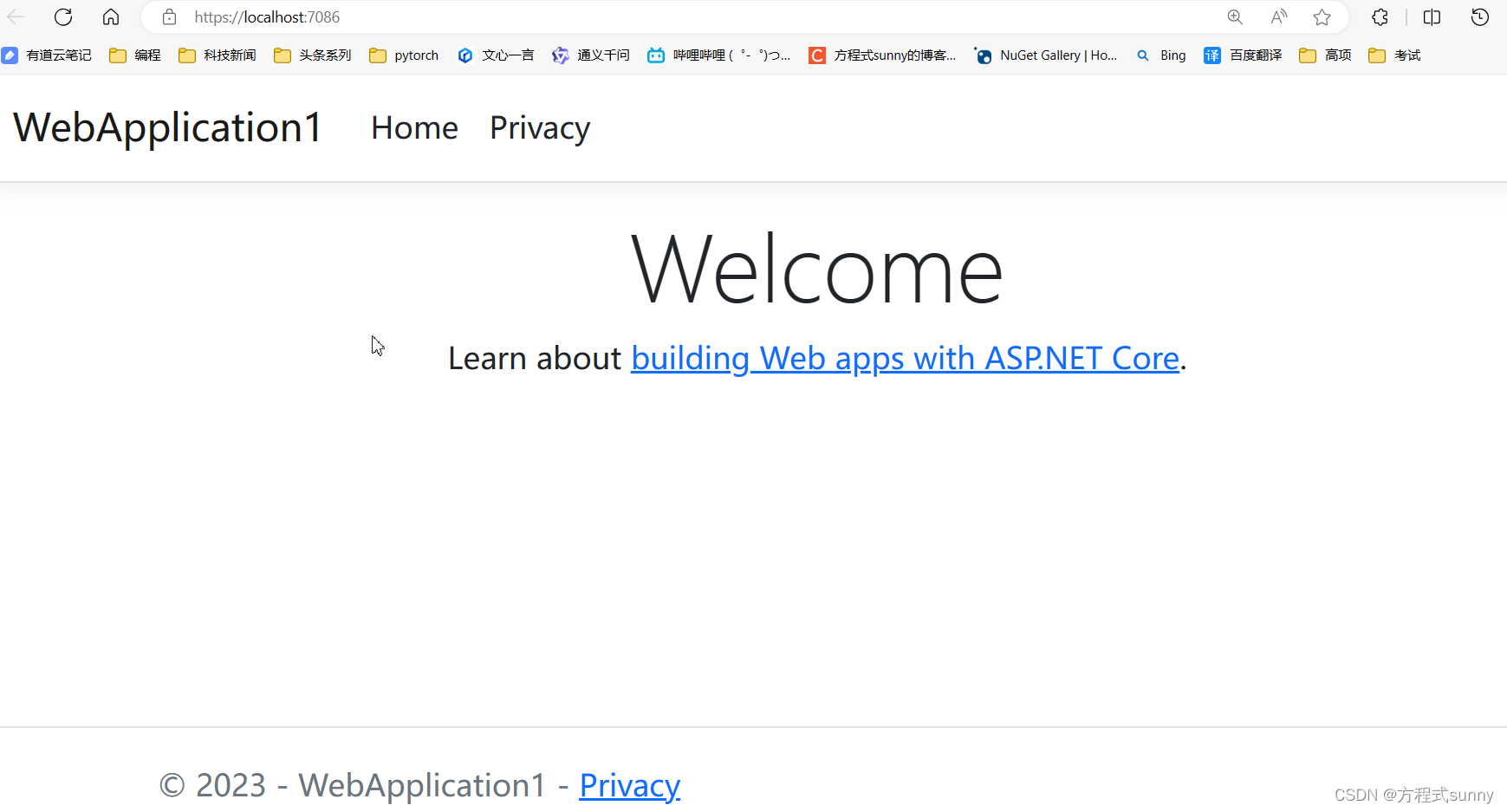The image size is (1507, 812).
Task: Open 通义千问 bookmark
Action: click(591, 55)
